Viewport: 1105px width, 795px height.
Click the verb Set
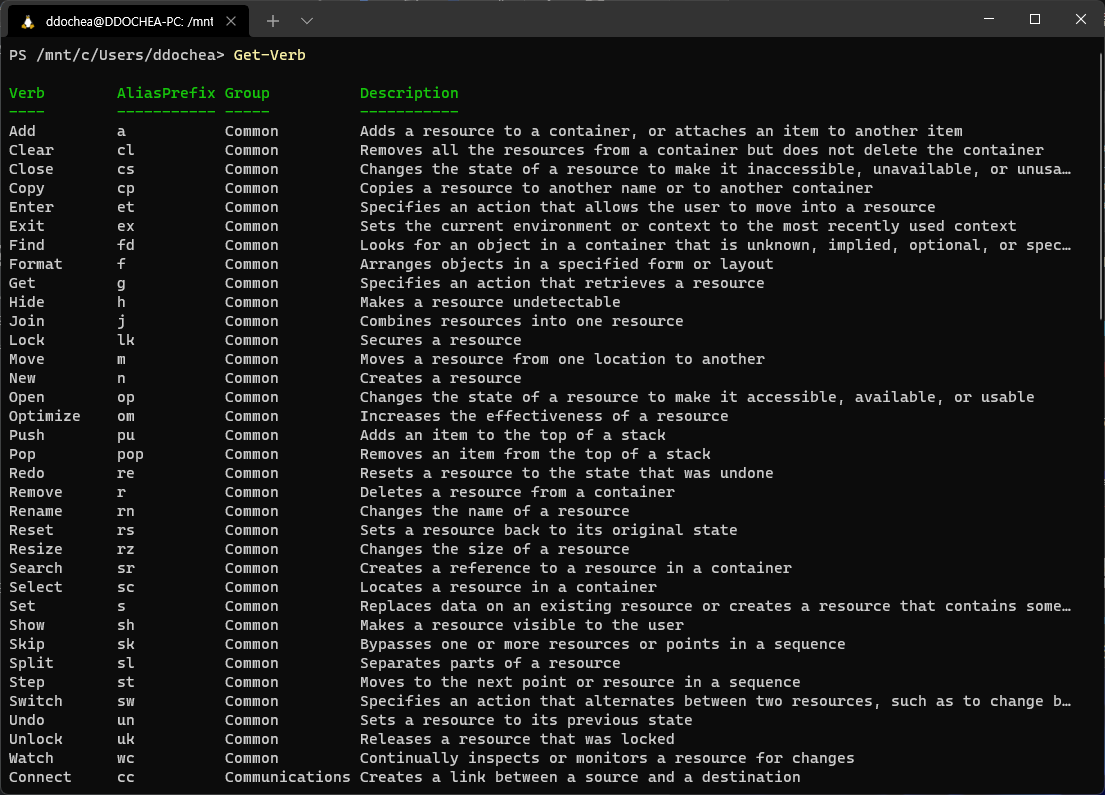click(22, 607)
